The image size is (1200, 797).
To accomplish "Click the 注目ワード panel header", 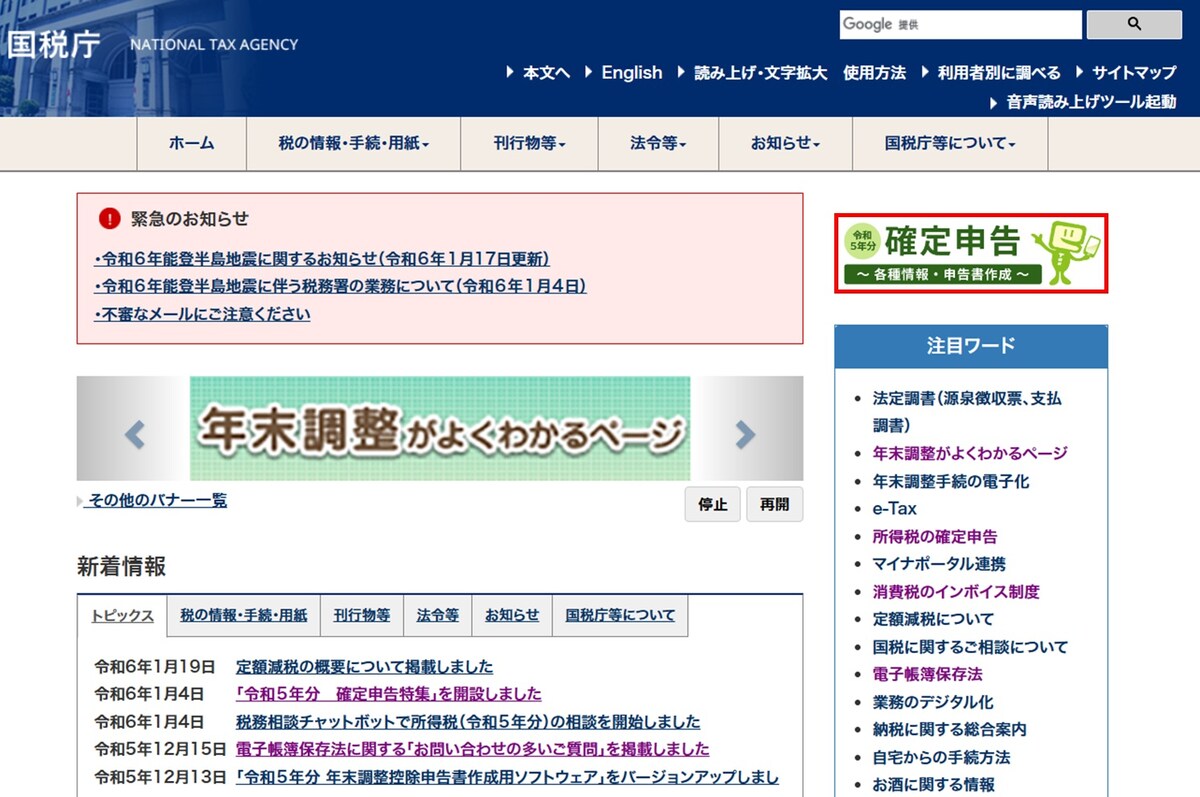I will click(971, 347).
